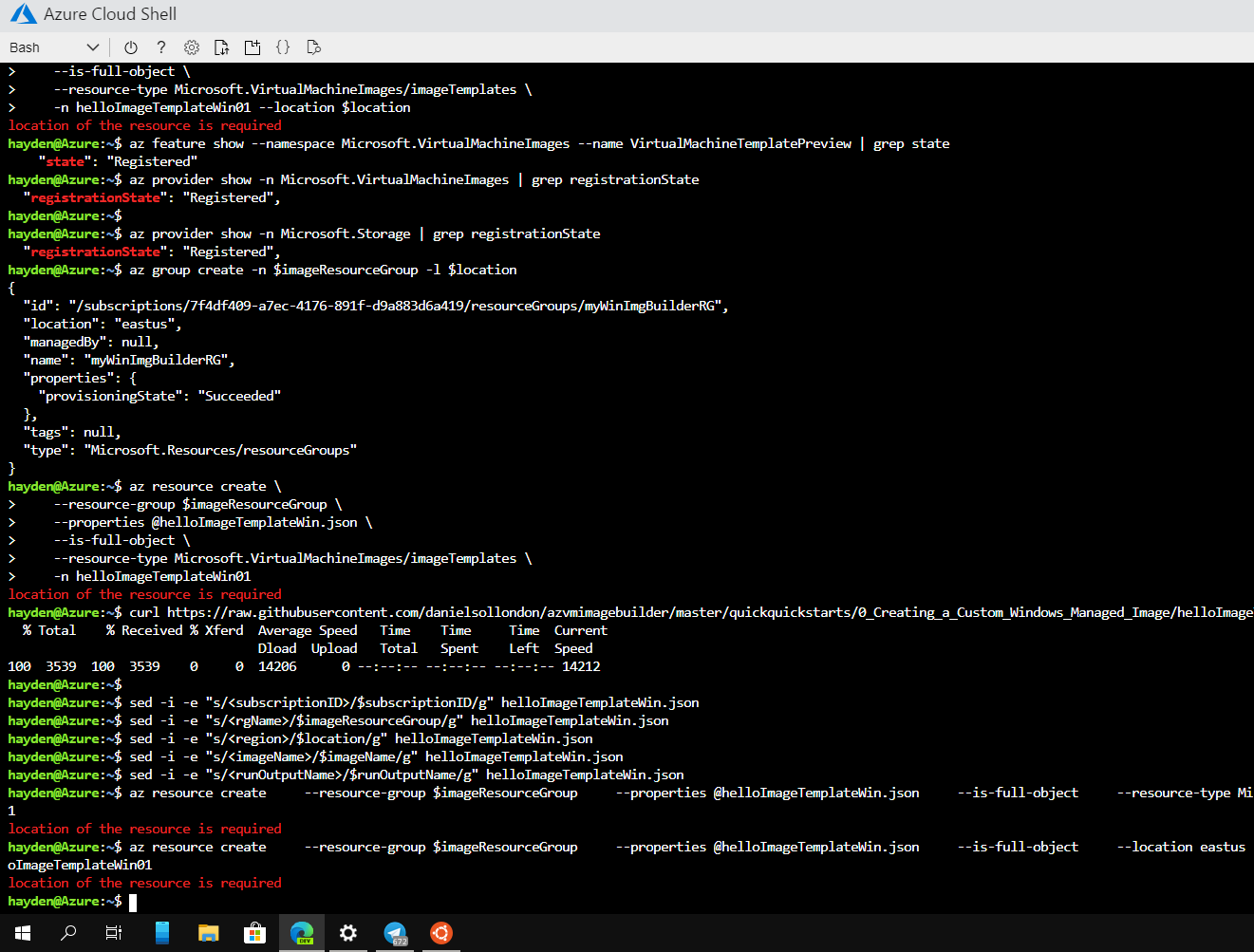The image size is (1254, 952).
Task: Click the "state": "Registered" output line
Action: (118, 161)
